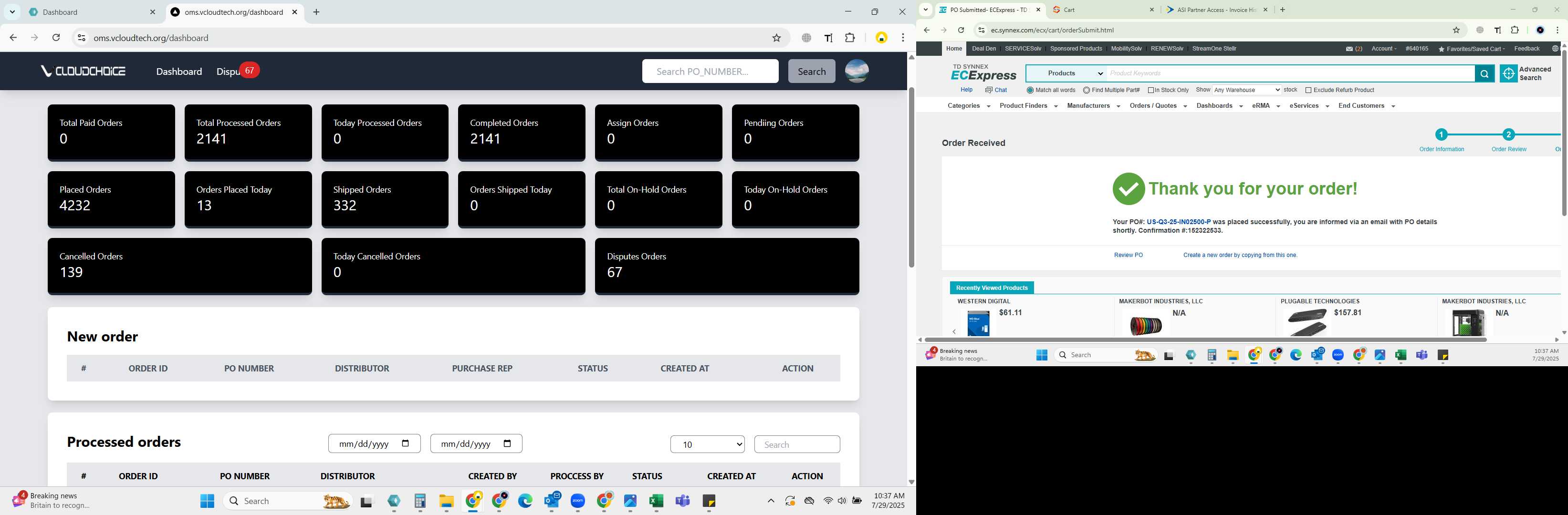1568x515 pixels.
Task: Open calendar picker of the first date field
Action: (406, 443)
